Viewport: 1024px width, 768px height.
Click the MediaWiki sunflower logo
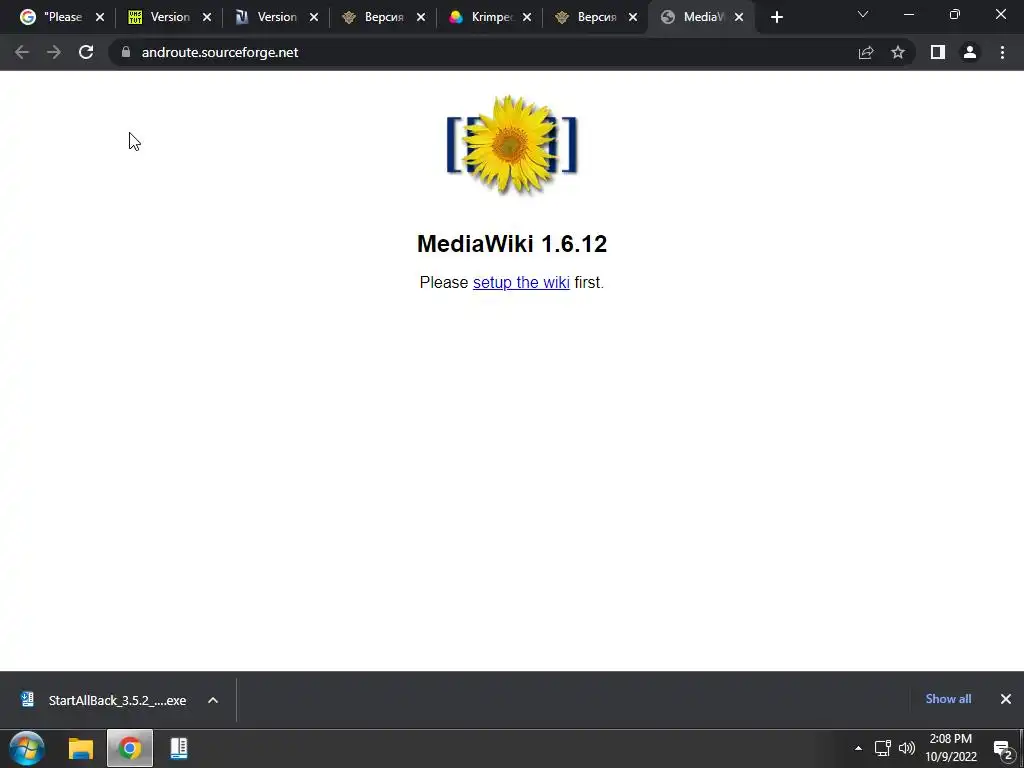click(x=512, y=144)
